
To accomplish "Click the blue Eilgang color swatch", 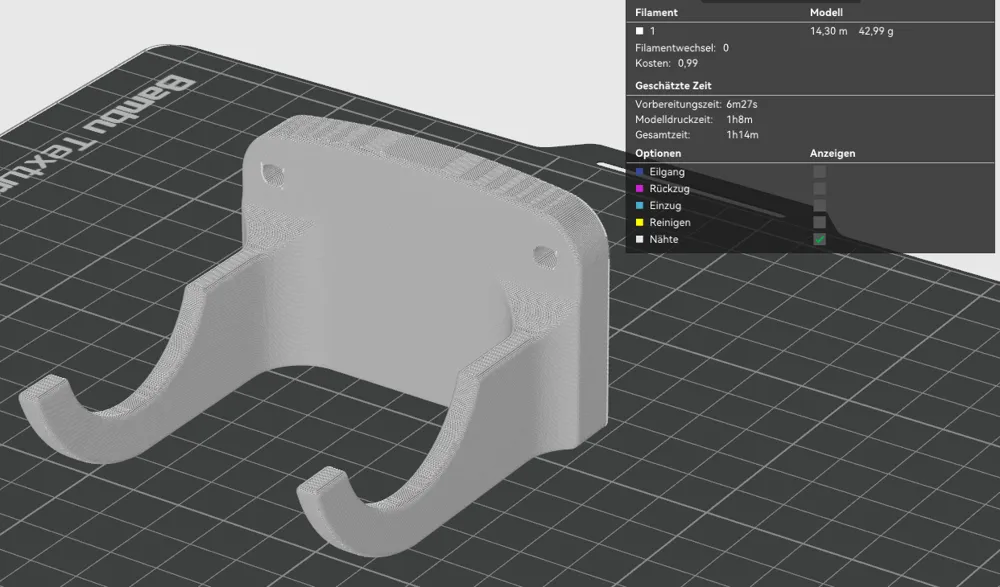I will point(640,172).
